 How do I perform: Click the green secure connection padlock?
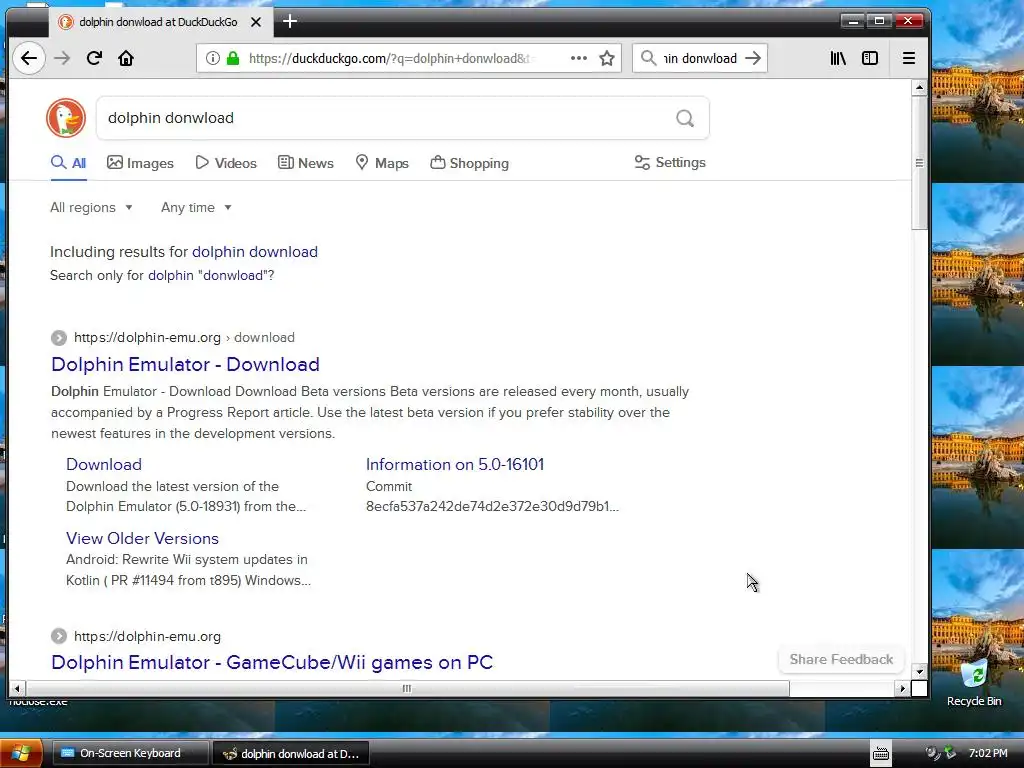point(233,58)
